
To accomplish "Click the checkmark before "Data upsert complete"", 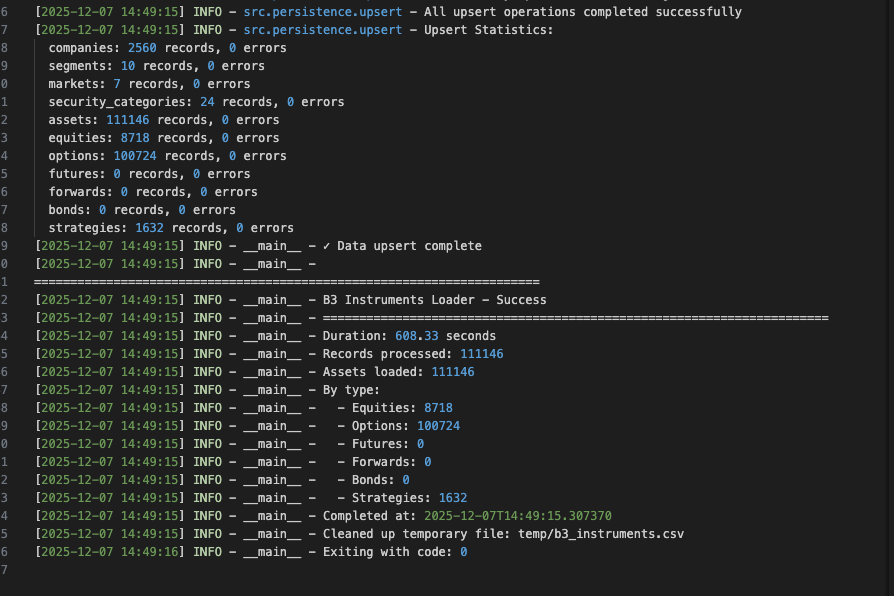I will click(x=327, y=246).
